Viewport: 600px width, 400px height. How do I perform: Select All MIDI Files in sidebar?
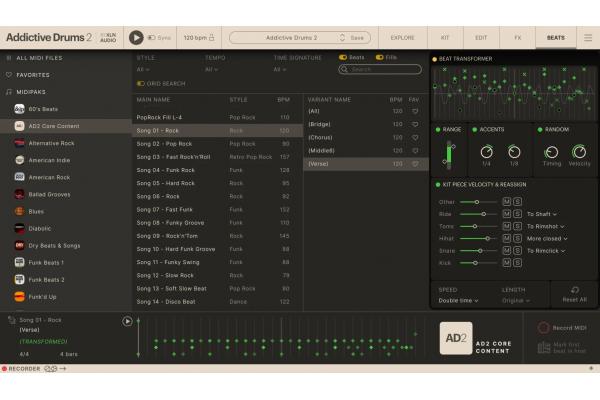click(39, 58)
